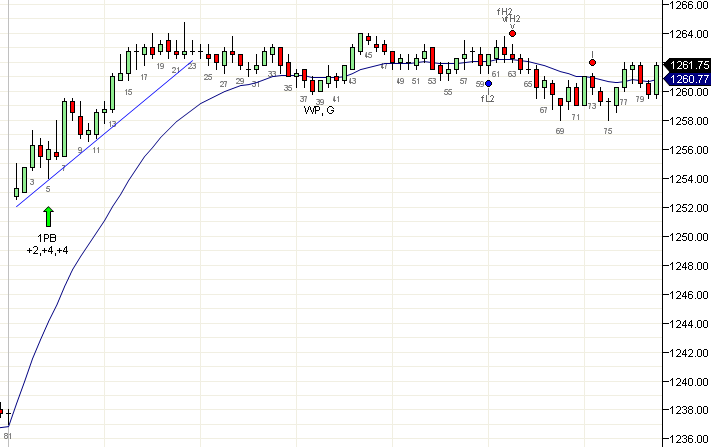Select the blue dot marker above fL2
This screenshot has width=711, height=447.
pos(488,83)
